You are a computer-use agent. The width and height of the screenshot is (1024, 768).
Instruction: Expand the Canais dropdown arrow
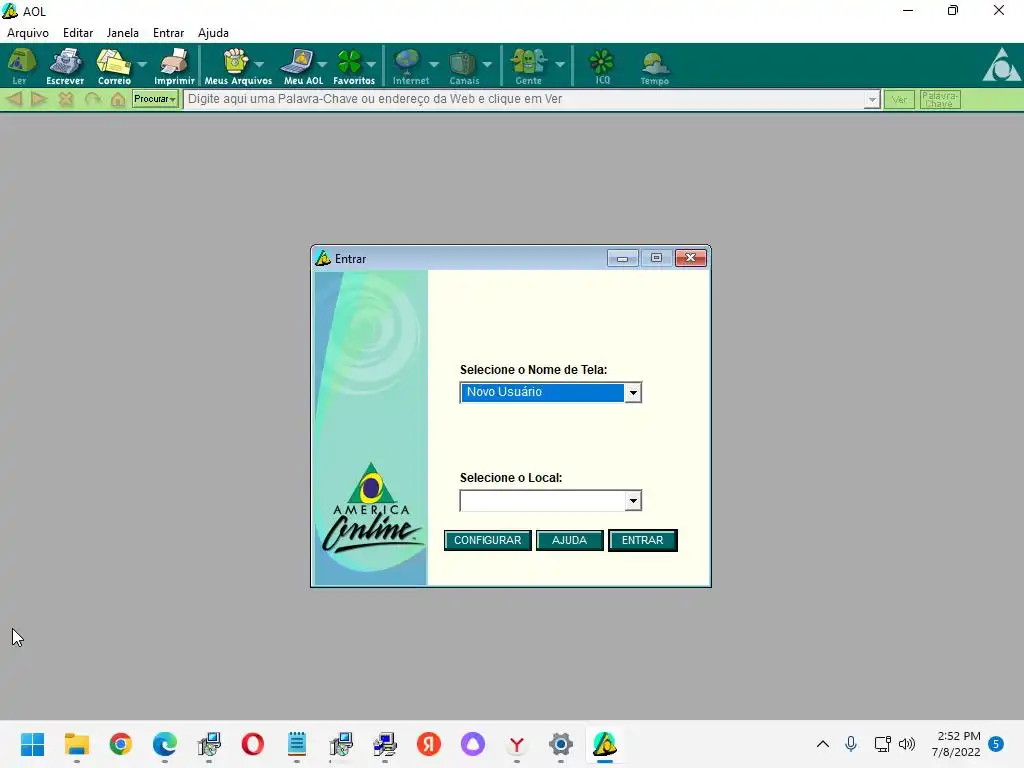click(487, 64)
